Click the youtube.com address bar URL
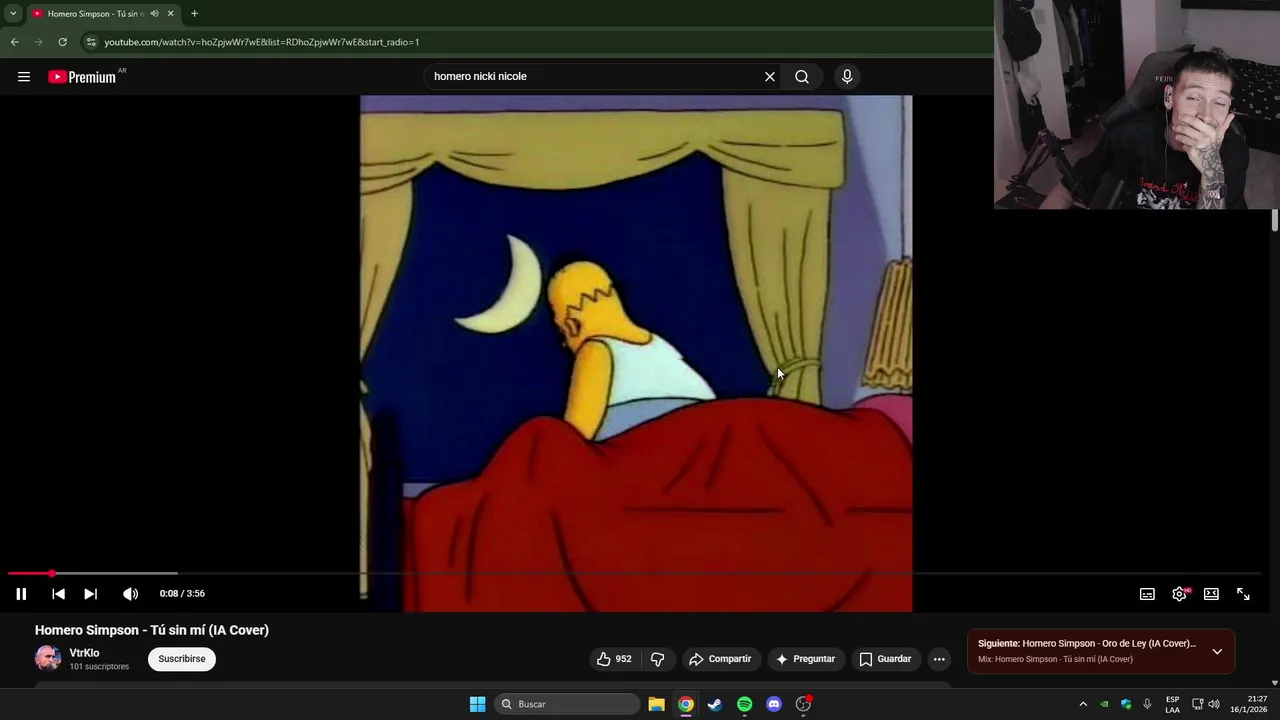The width and height of the screenshot is (1280, 720). click(262, 42)
